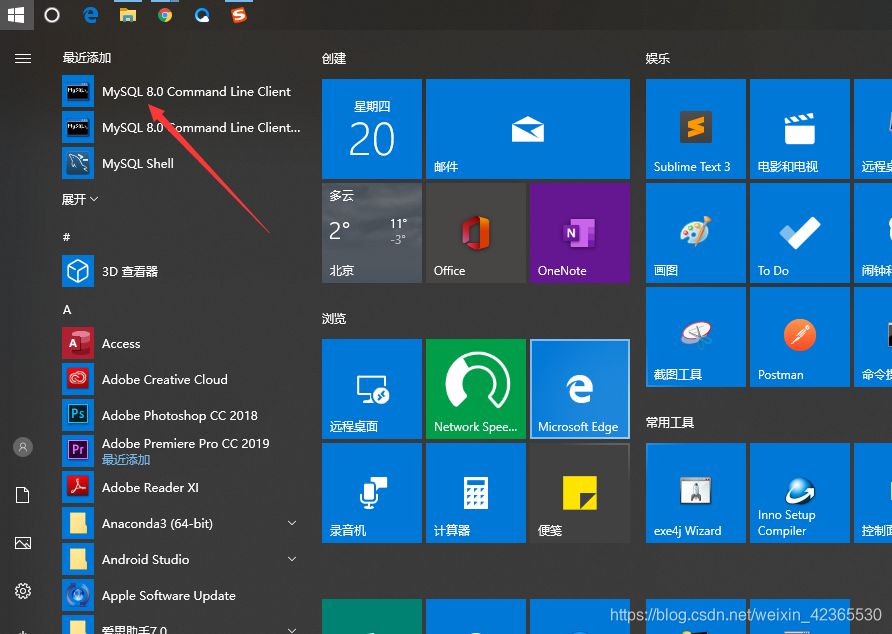Launch the Postman tile
The width and height of the screenshot is (892, 634).
pyautogui.click(x=800, y=337)
